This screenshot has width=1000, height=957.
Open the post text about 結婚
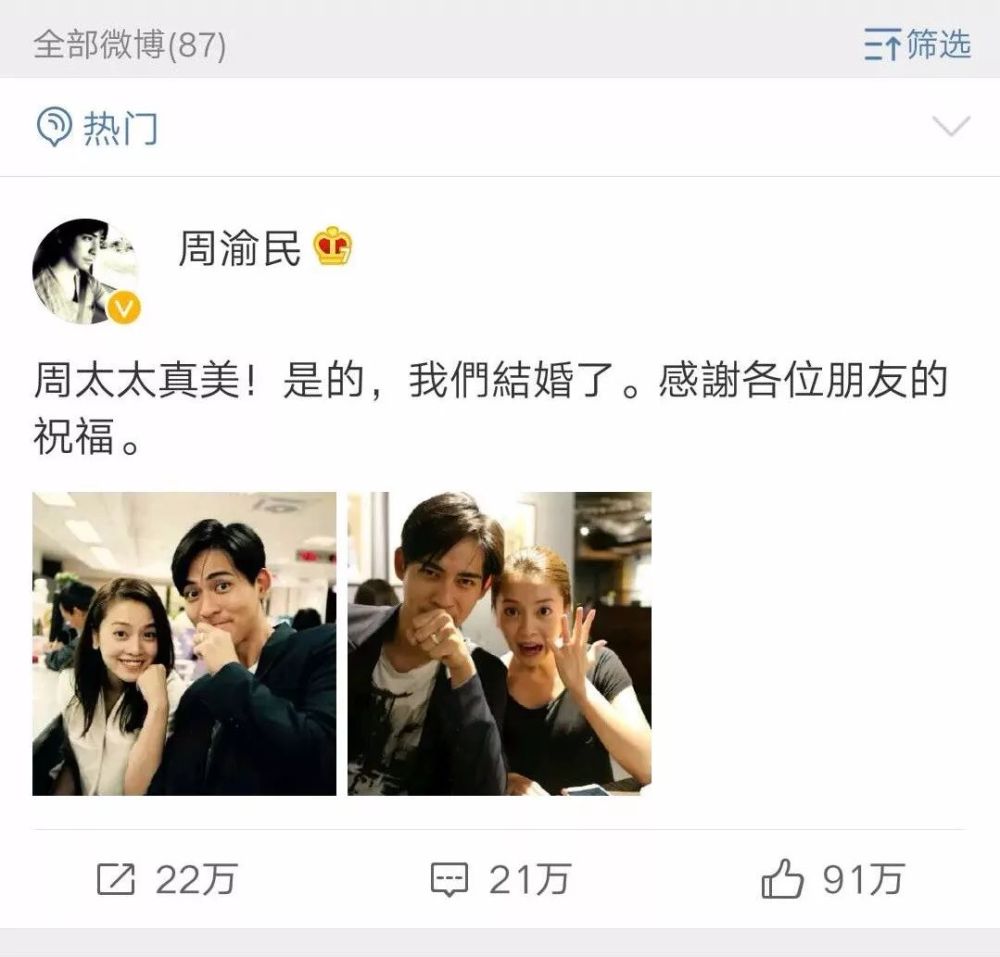(490, 408)
